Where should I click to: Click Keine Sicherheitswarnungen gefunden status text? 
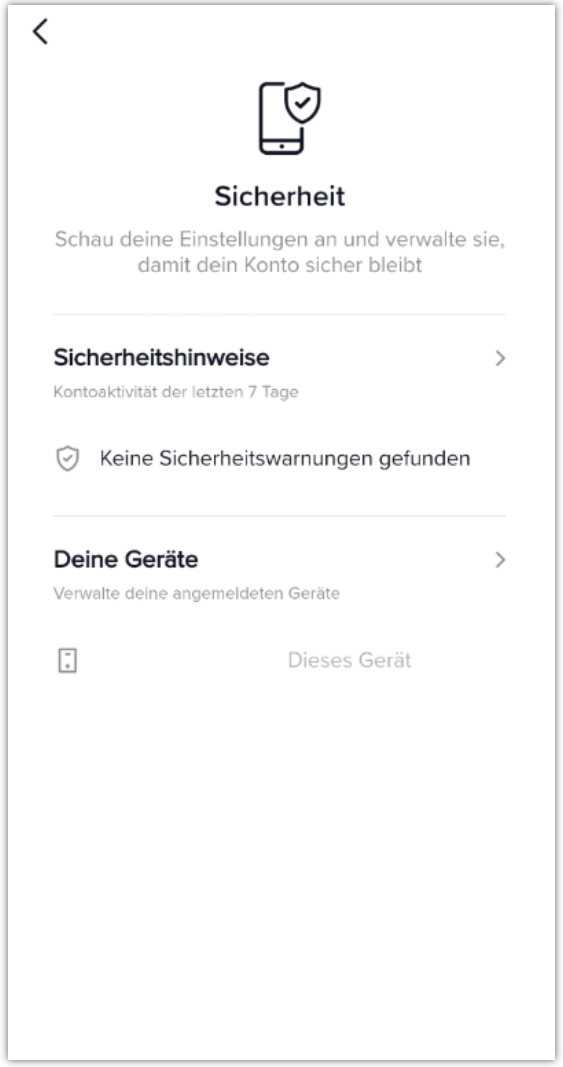point(285,459)
